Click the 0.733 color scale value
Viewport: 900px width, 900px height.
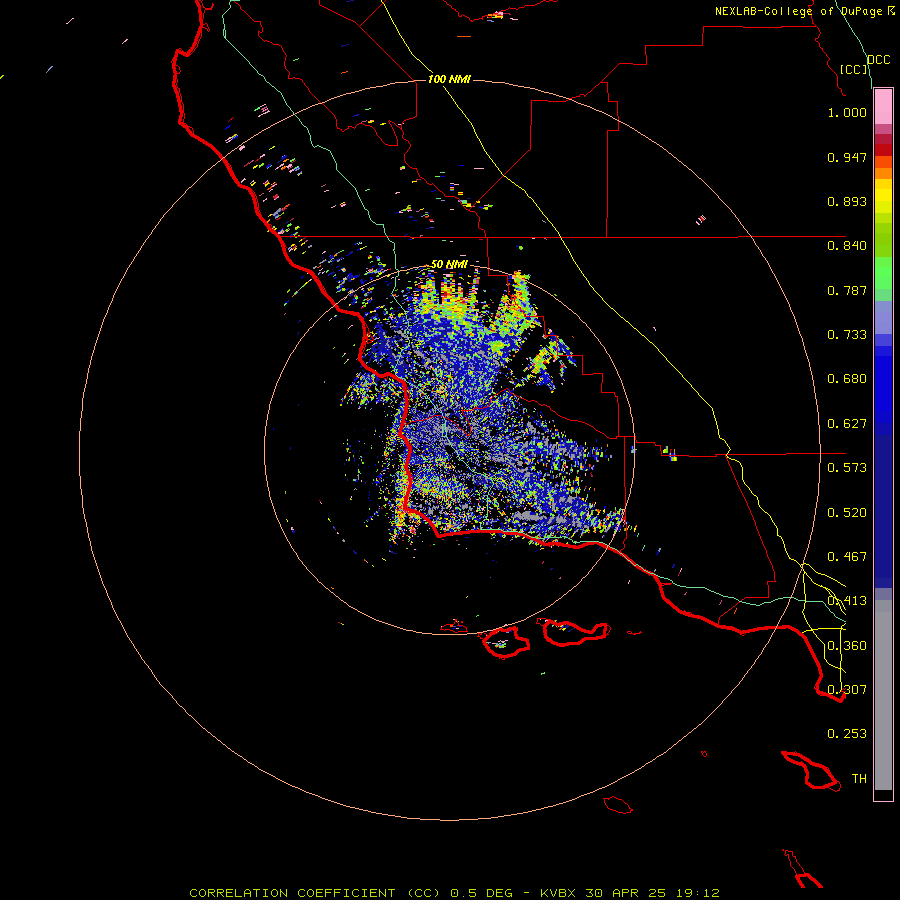pos(847,335)
